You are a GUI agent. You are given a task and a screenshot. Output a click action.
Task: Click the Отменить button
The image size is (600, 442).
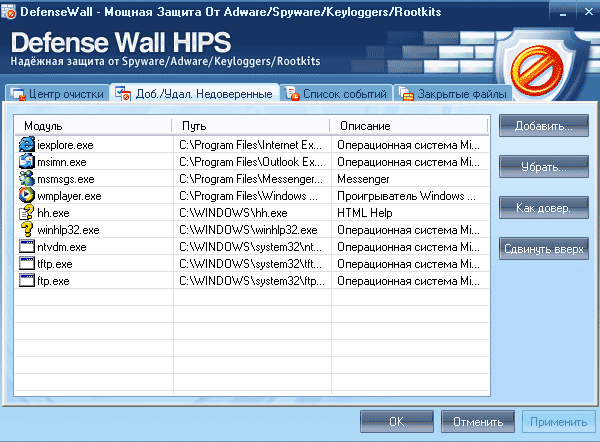click(x=478, y=422)
